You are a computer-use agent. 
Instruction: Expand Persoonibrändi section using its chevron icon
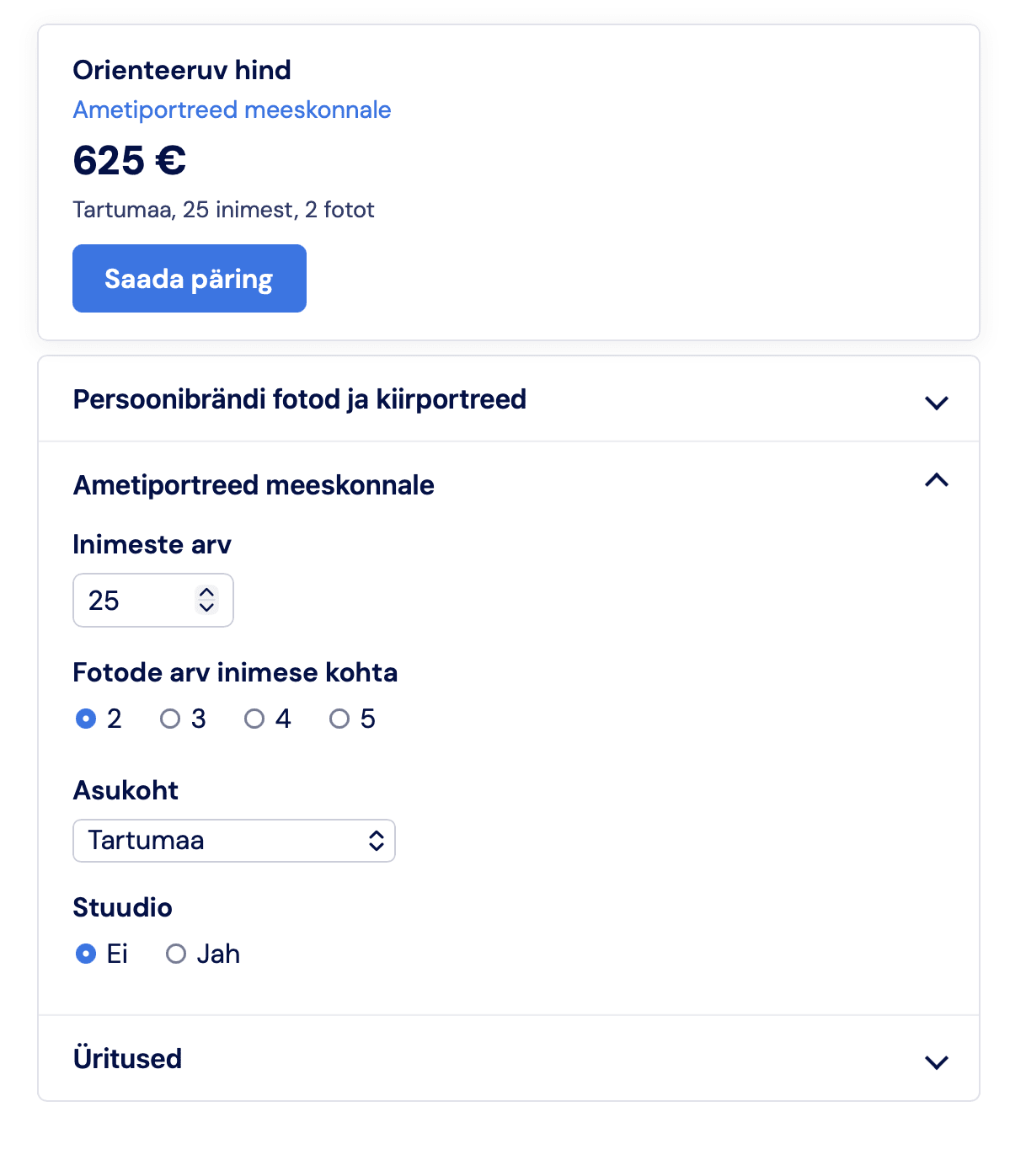point(936,403)
